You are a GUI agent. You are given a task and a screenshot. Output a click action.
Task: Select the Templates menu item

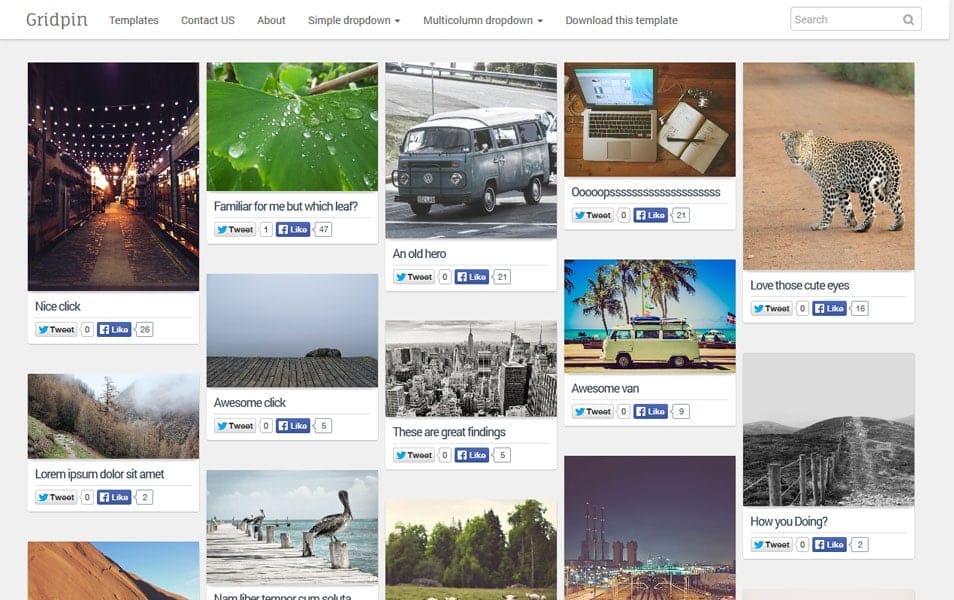point(133,19)
